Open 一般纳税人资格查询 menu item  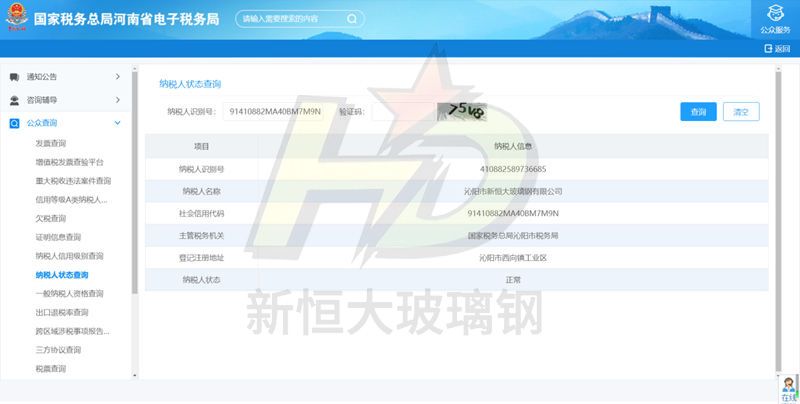[x=68, y=294]
